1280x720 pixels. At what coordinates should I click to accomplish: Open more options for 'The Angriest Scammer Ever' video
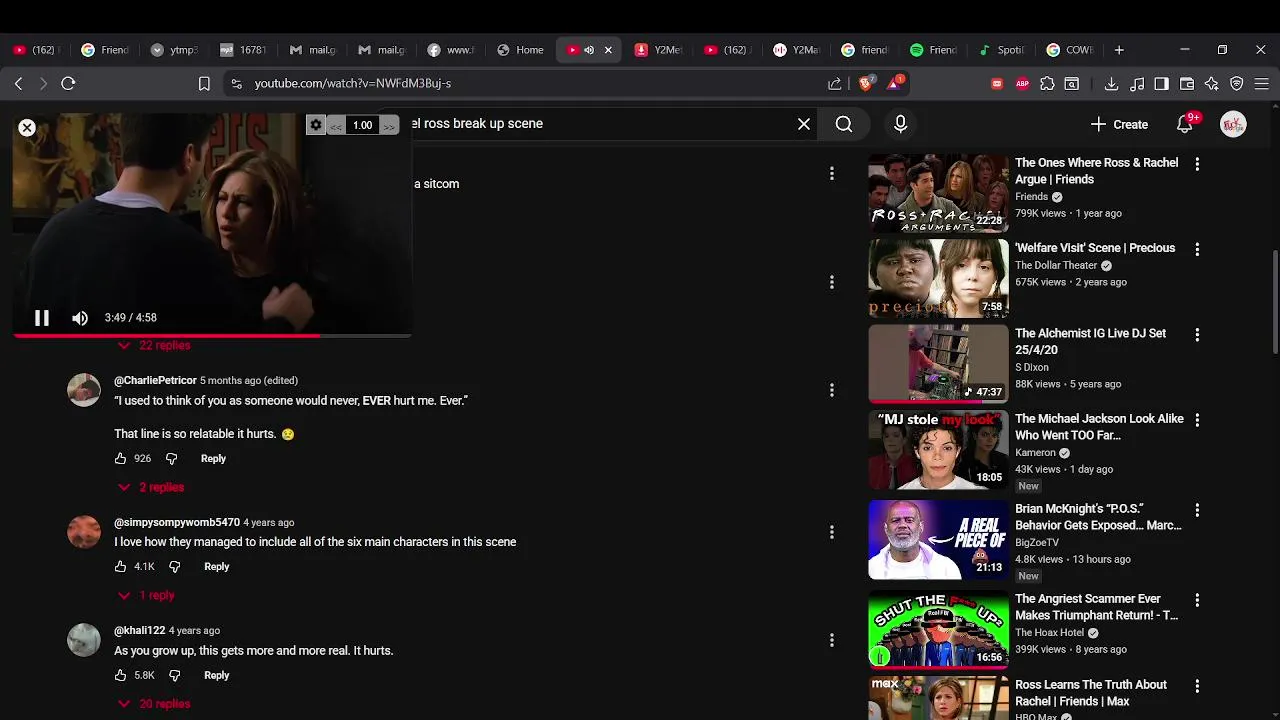pyautogui.click(x=1197, y=600)
